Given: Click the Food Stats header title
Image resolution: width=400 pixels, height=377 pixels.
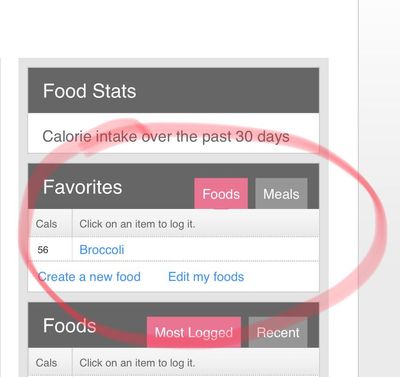Looking at the screenshot, I should [89, 91].
